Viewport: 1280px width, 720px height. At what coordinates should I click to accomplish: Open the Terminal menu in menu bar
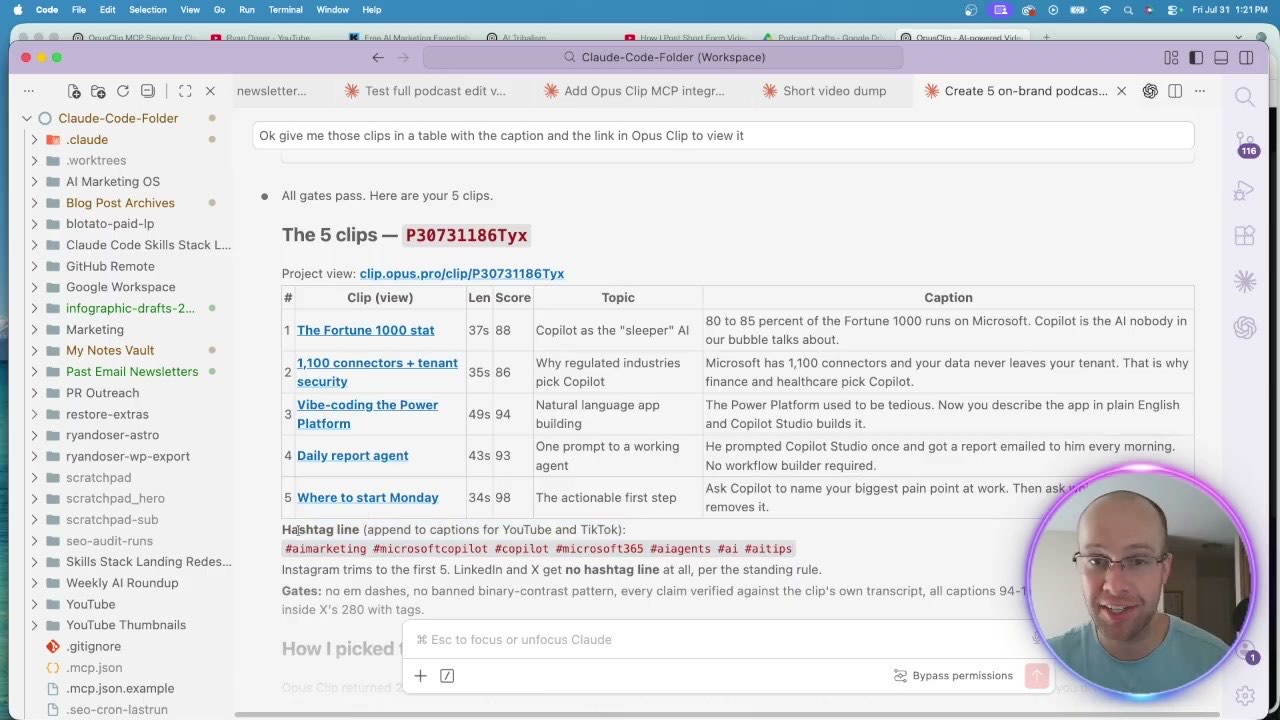pos(285,10)
